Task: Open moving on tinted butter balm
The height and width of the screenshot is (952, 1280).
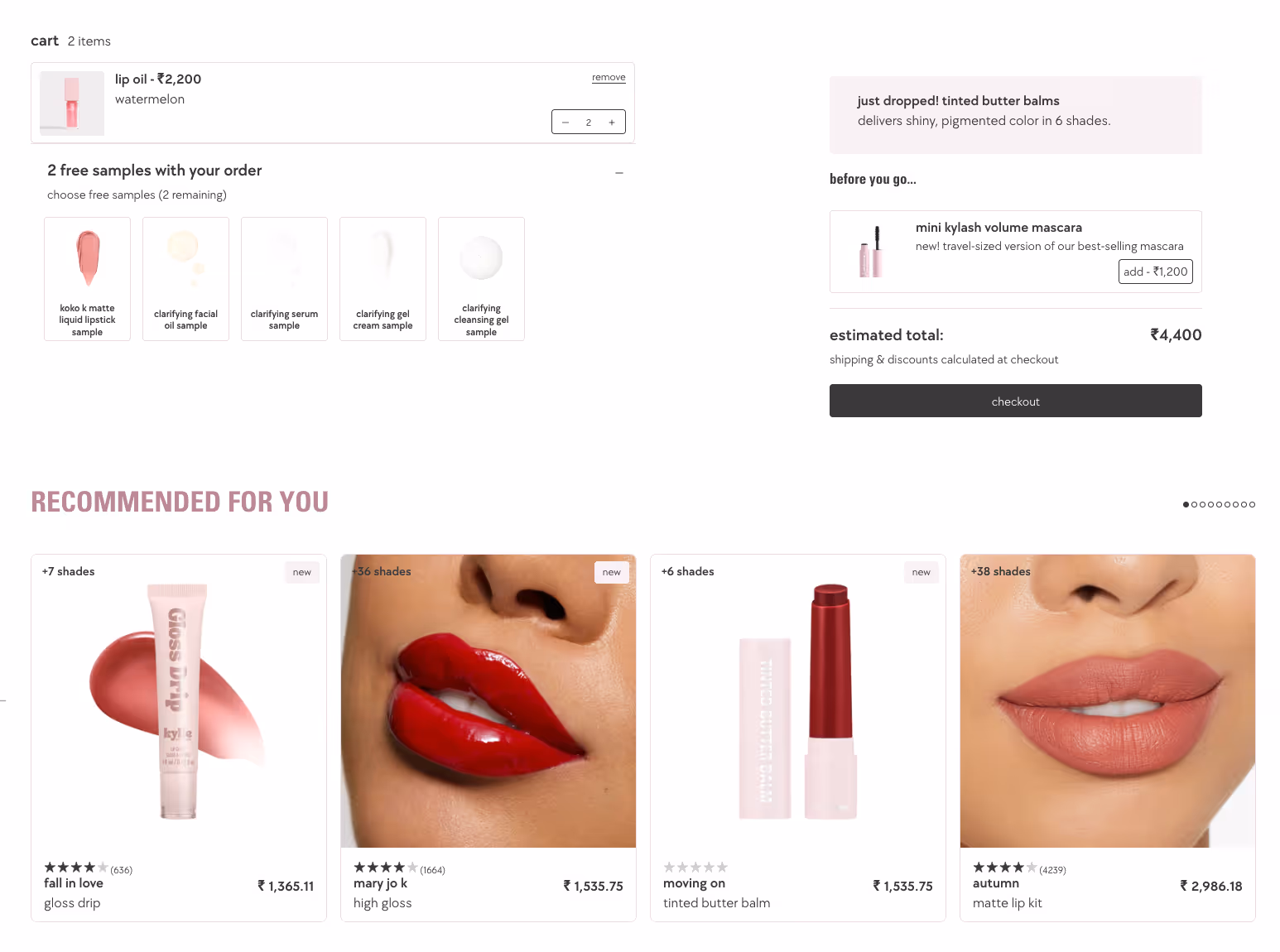Action: point(798,738)
